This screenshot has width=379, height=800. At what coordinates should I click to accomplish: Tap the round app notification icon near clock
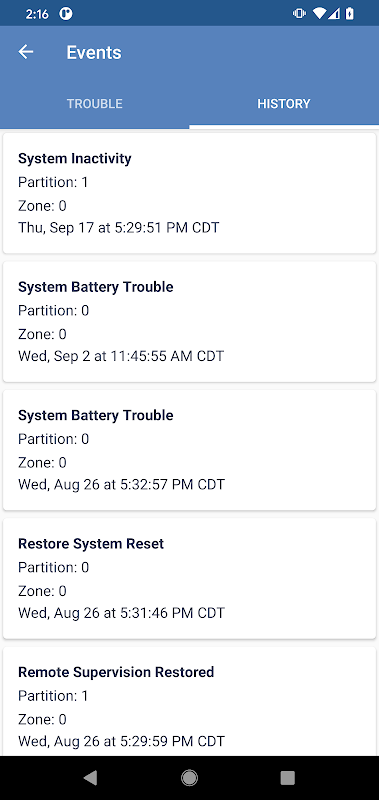point(66,14)
